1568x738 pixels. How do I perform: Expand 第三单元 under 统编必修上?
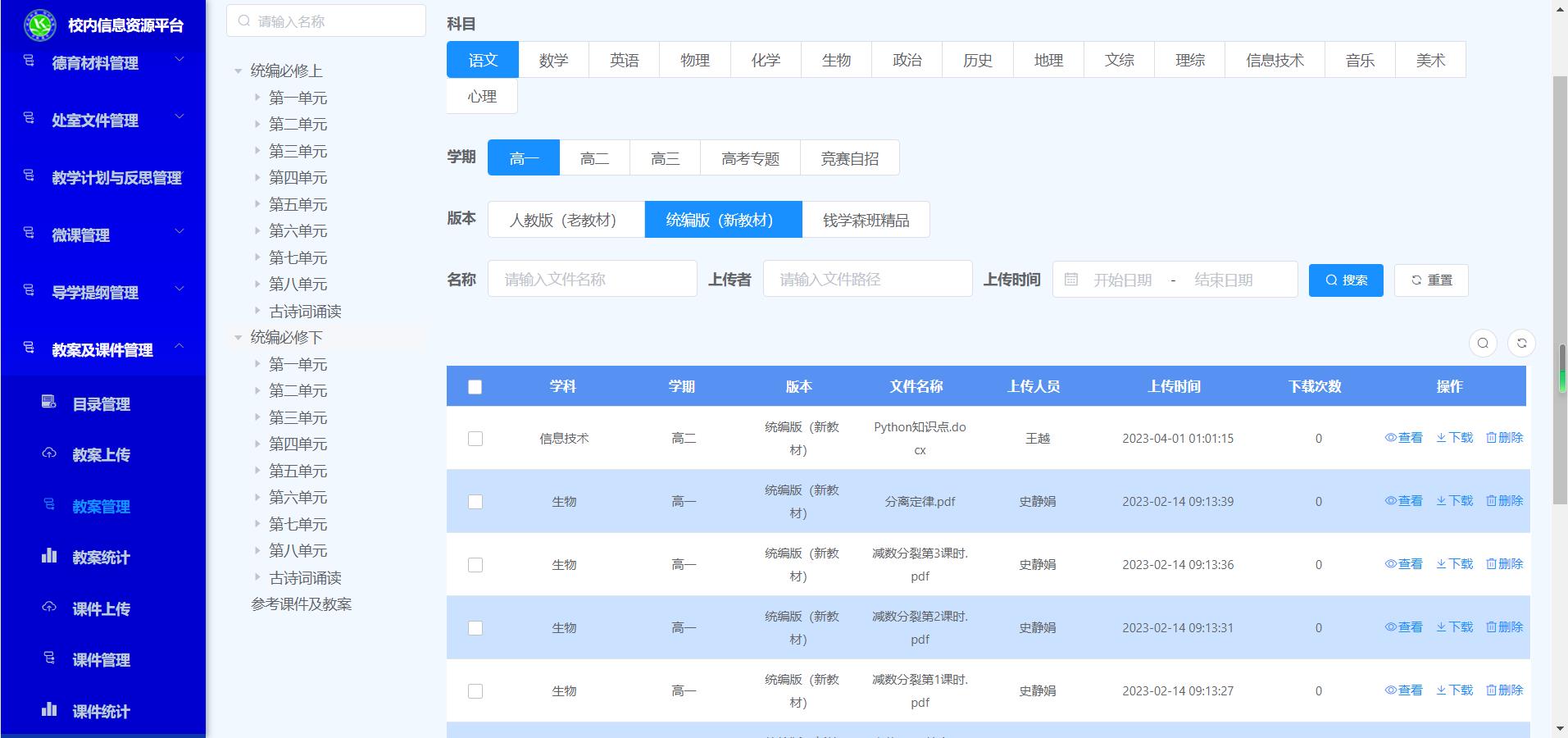tap(257, 151)
